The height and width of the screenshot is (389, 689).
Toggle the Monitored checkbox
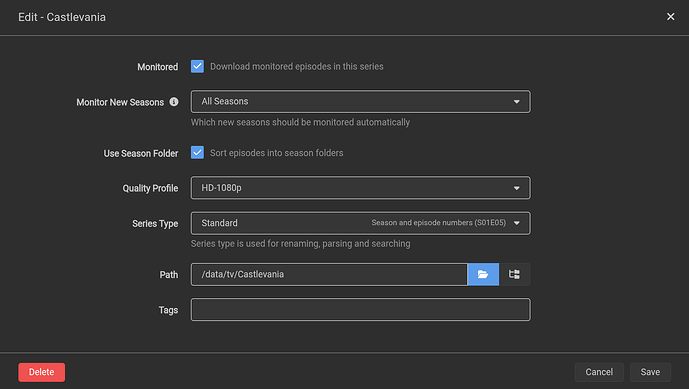click(197, 66)
